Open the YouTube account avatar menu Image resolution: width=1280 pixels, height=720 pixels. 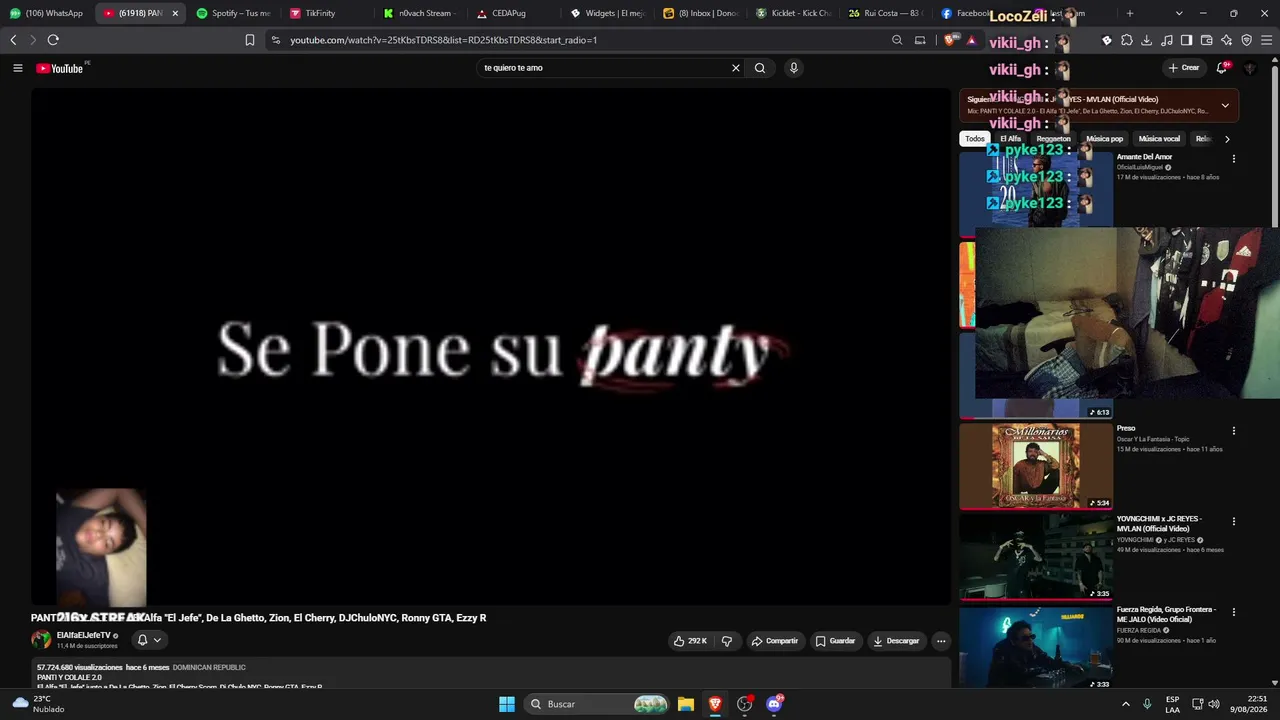(x=1250, y=68)
